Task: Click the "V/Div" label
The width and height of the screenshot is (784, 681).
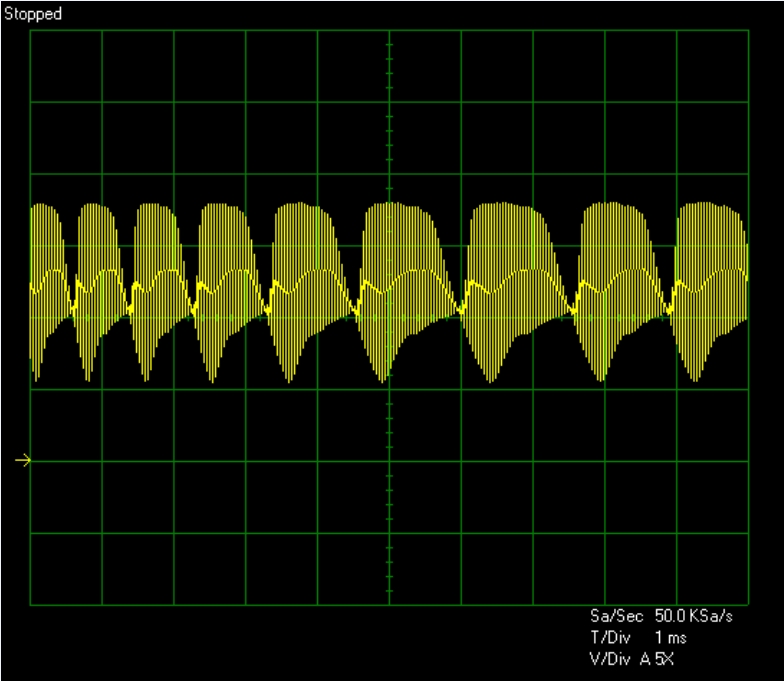Action: pos(610,659)
